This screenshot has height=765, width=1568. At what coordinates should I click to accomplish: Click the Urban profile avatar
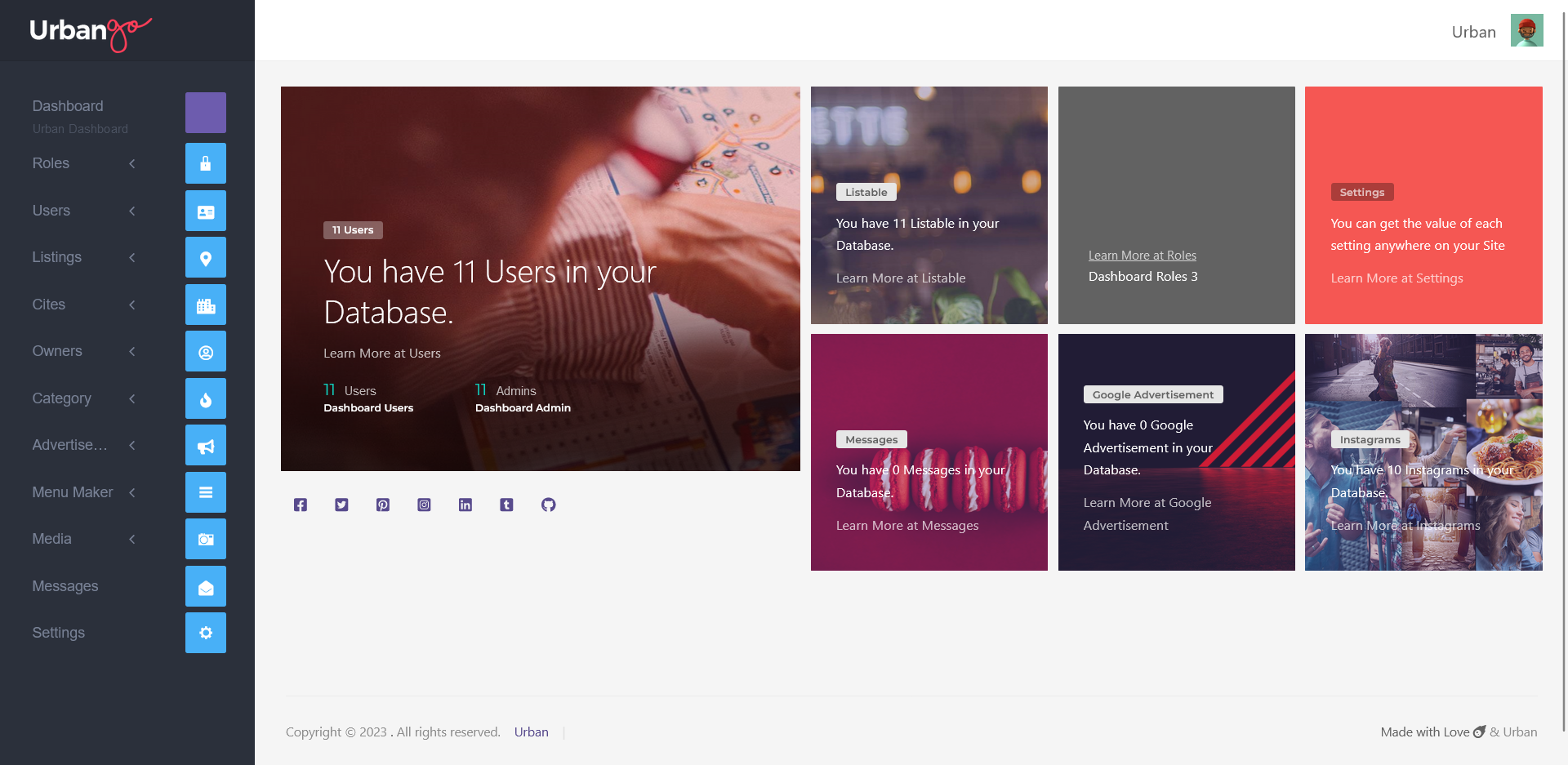point(1526,30)
